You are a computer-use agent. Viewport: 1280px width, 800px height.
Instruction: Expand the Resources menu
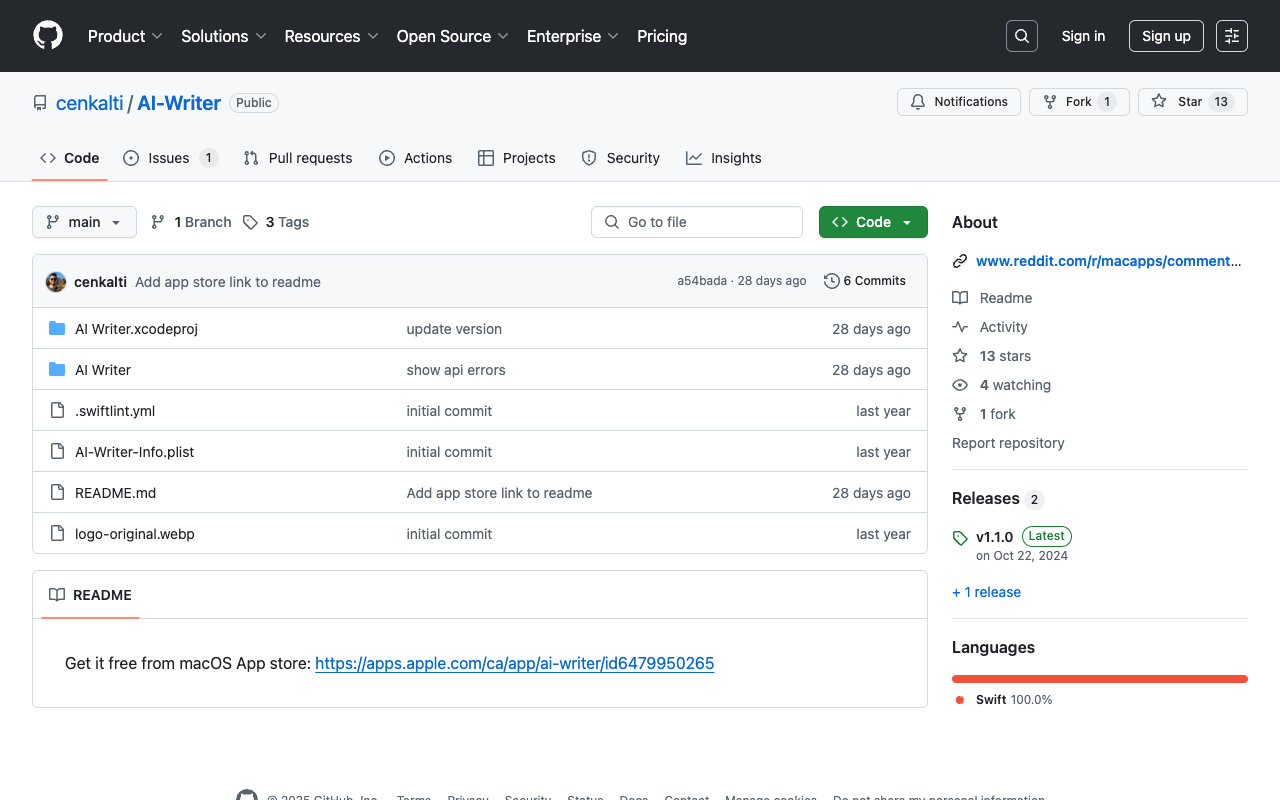point(331,36)
